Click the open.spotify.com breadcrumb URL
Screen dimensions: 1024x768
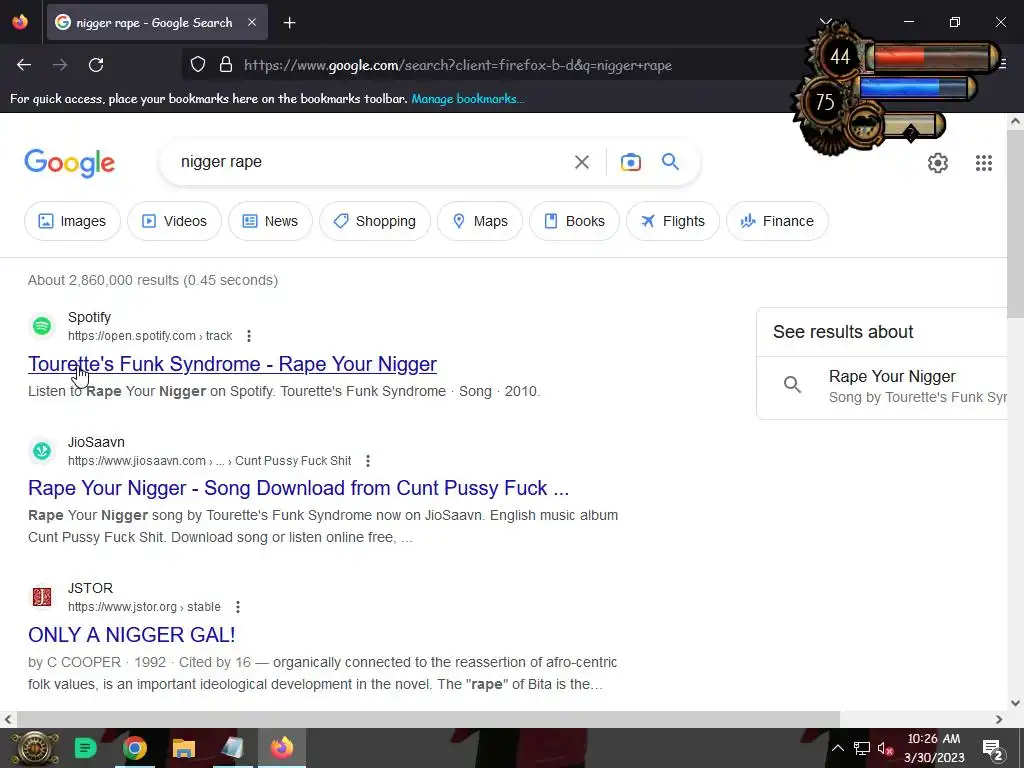pyautogui.click(x=150, y=336)
